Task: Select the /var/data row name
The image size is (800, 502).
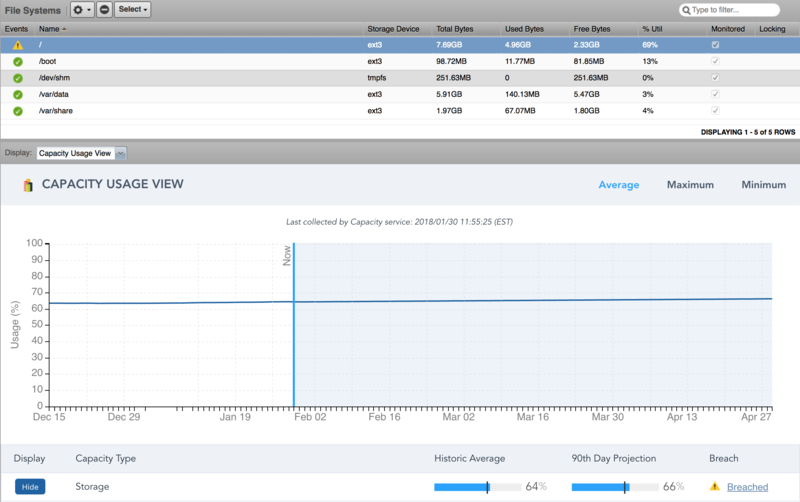Action: [x=54, y=94]
